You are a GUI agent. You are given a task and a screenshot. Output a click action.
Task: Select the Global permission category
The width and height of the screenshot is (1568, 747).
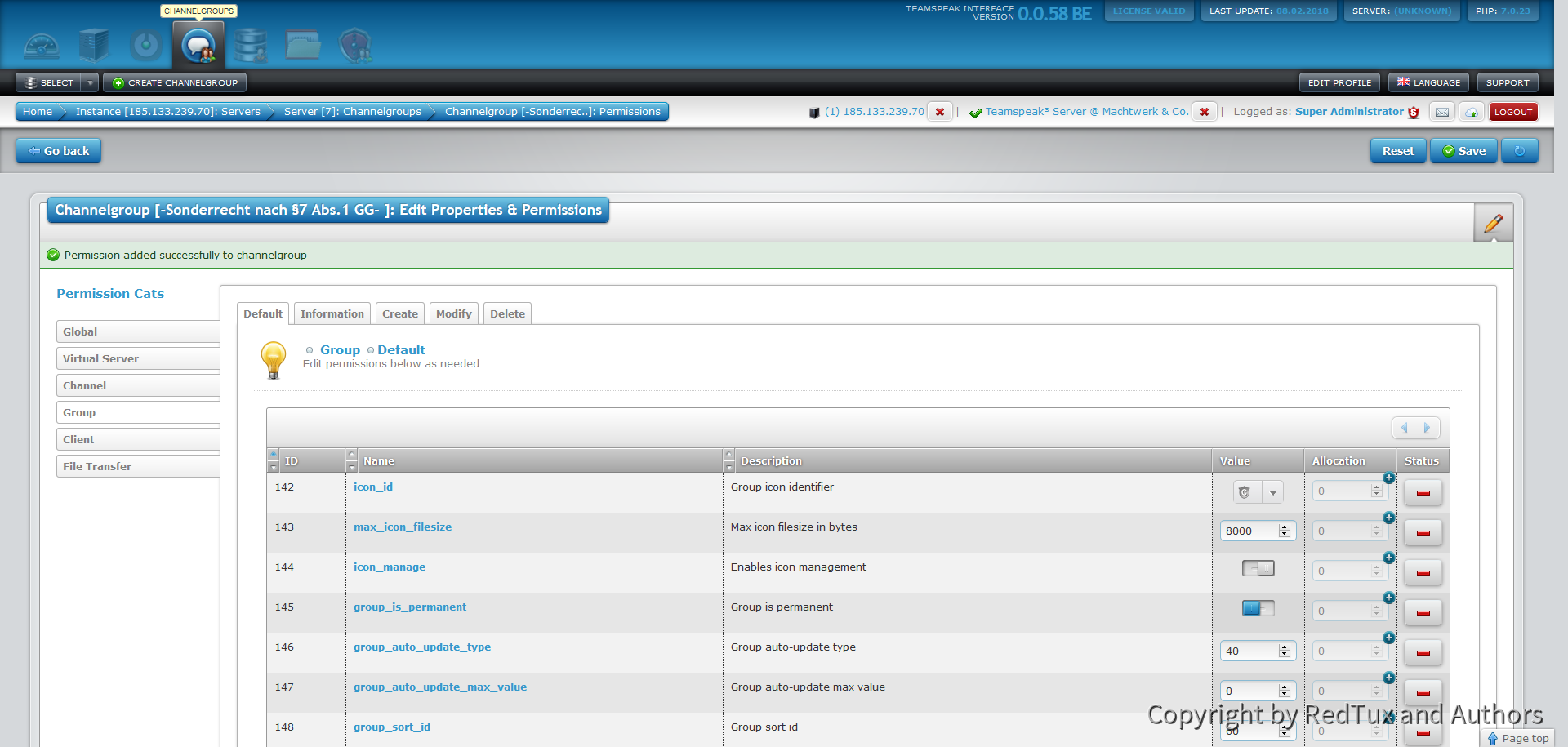click(x=138, y=331)
